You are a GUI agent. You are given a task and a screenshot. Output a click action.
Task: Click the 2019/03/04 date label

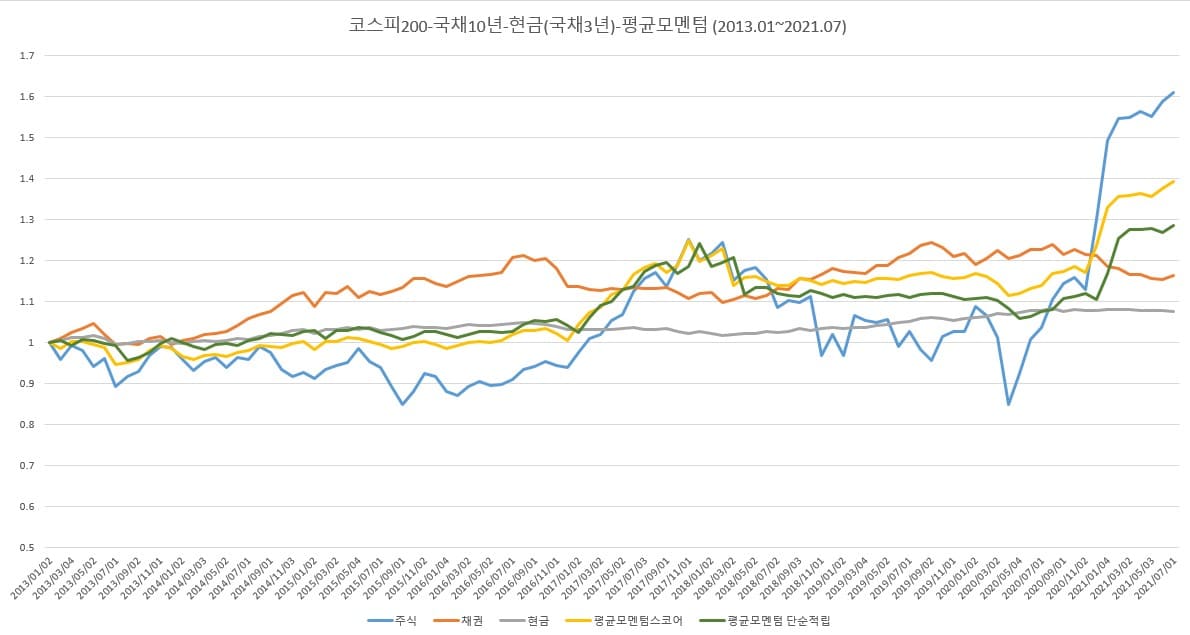pyautogui.click(x=848, y=578)
